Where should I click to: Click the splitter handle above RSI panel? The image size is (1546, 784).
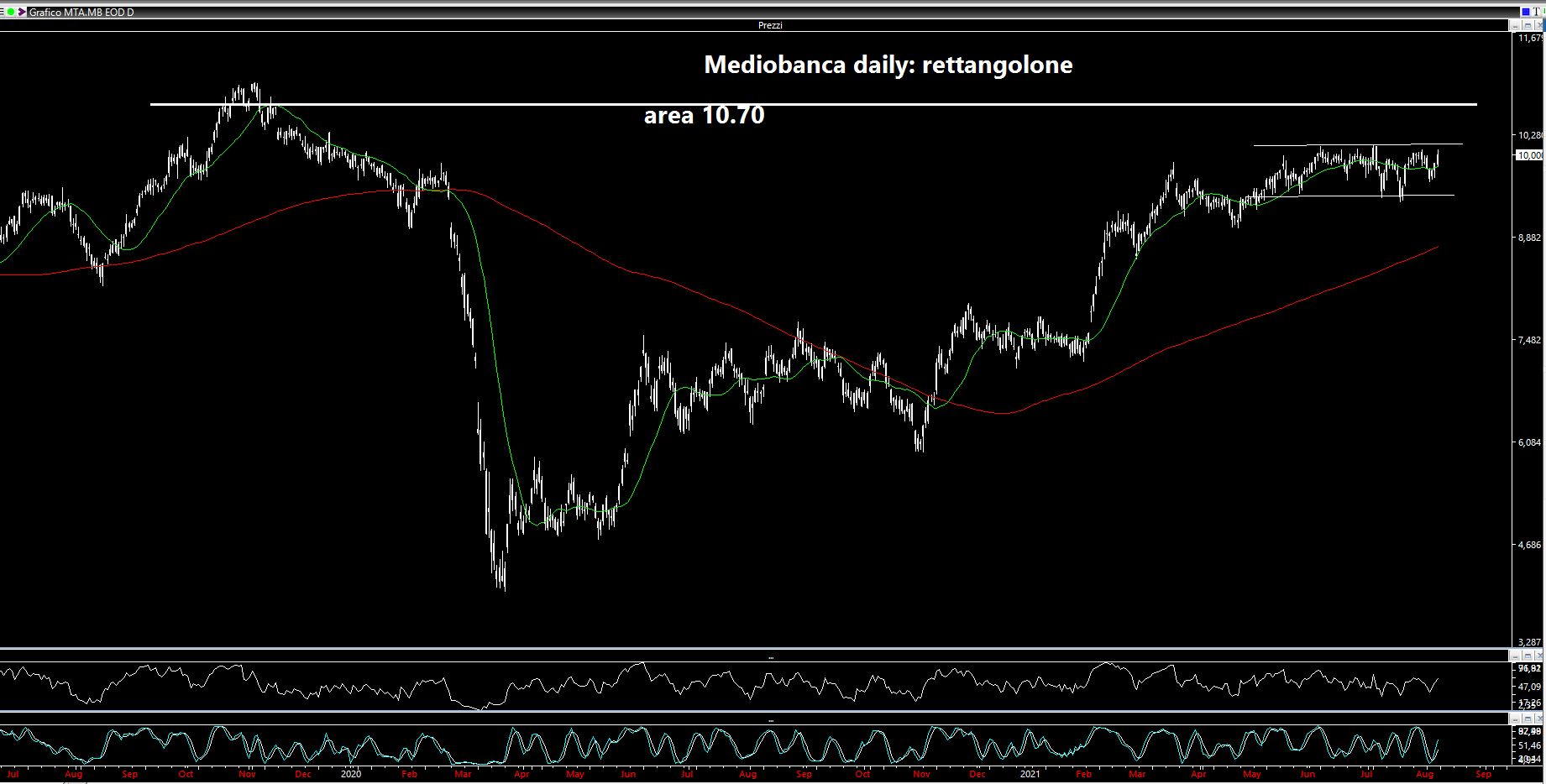pos(770,658)
